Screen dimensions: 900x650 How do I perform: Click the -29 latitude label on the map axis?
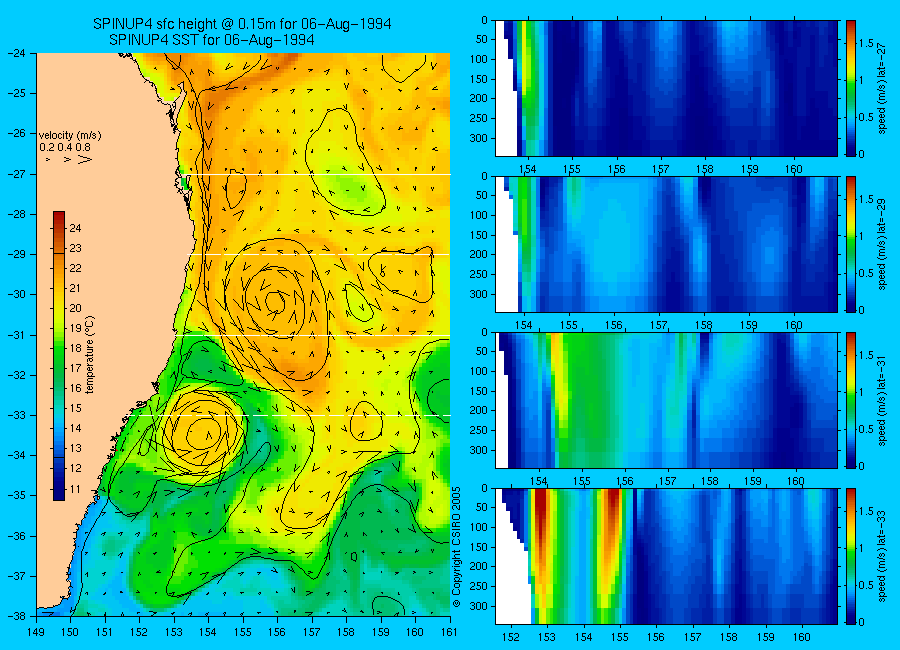pos(17,254)
